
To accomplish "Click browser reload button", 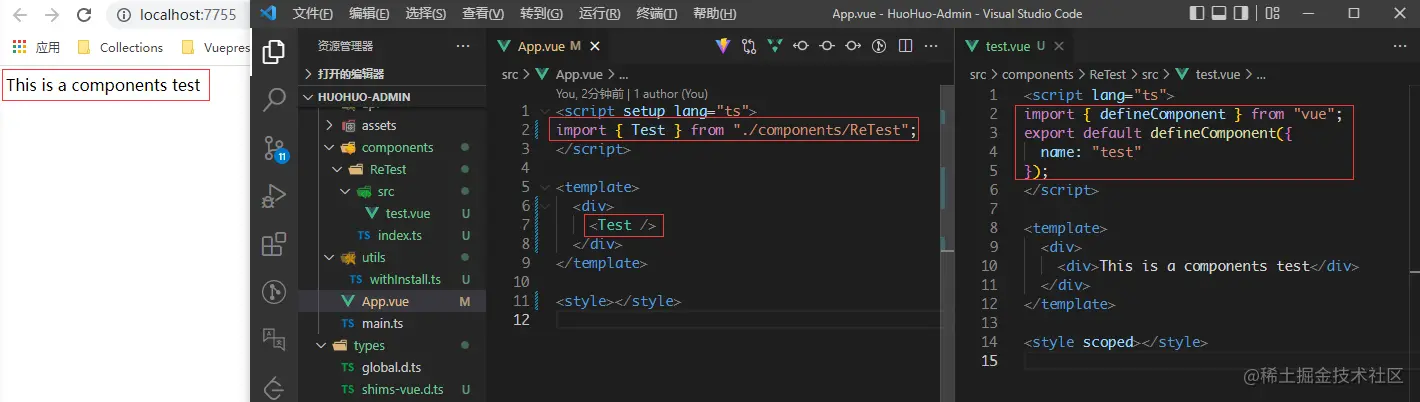I will pyautogui.click(x=85, y=15).
